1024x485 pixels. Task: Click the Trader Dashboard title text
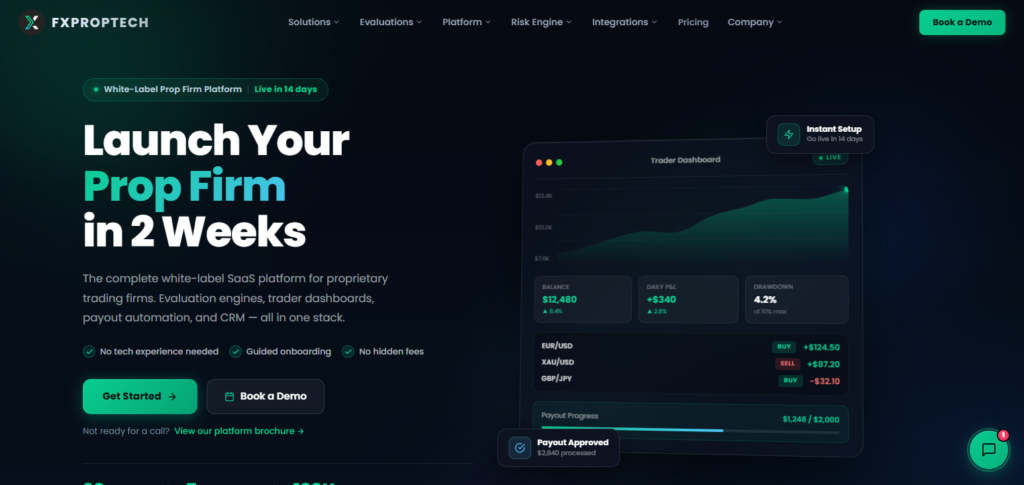(685, 160)
